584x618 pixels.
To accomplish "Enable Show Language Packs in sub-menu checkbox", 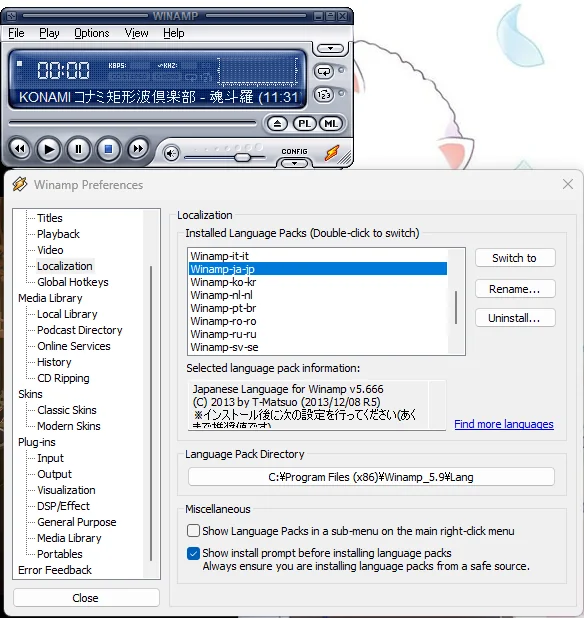I will click(193, 531).
